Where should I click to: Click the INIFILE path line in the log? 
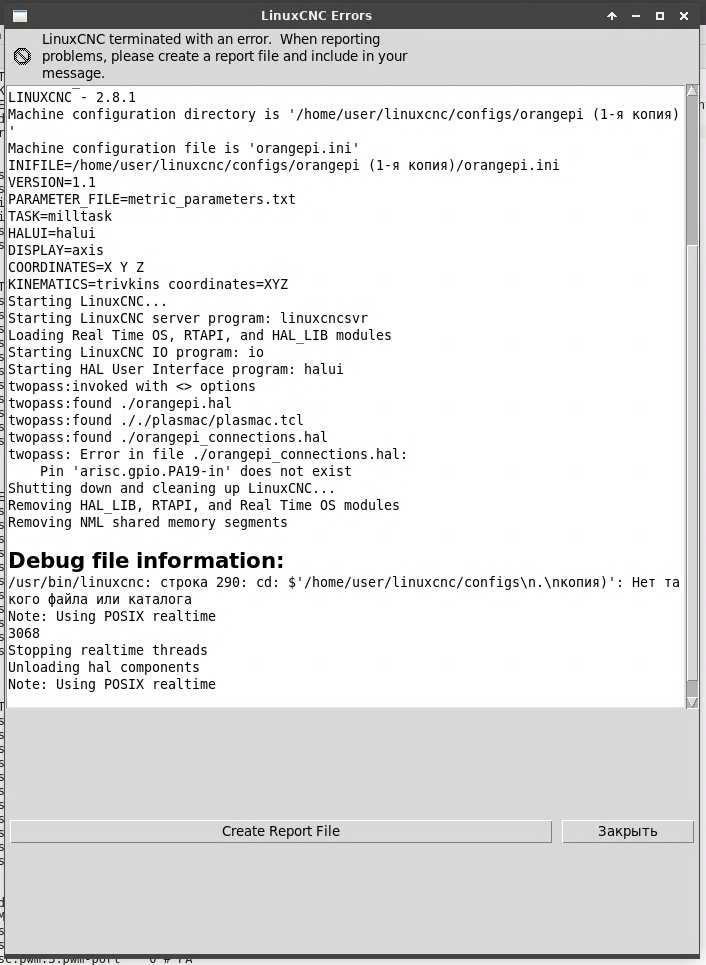283,165
